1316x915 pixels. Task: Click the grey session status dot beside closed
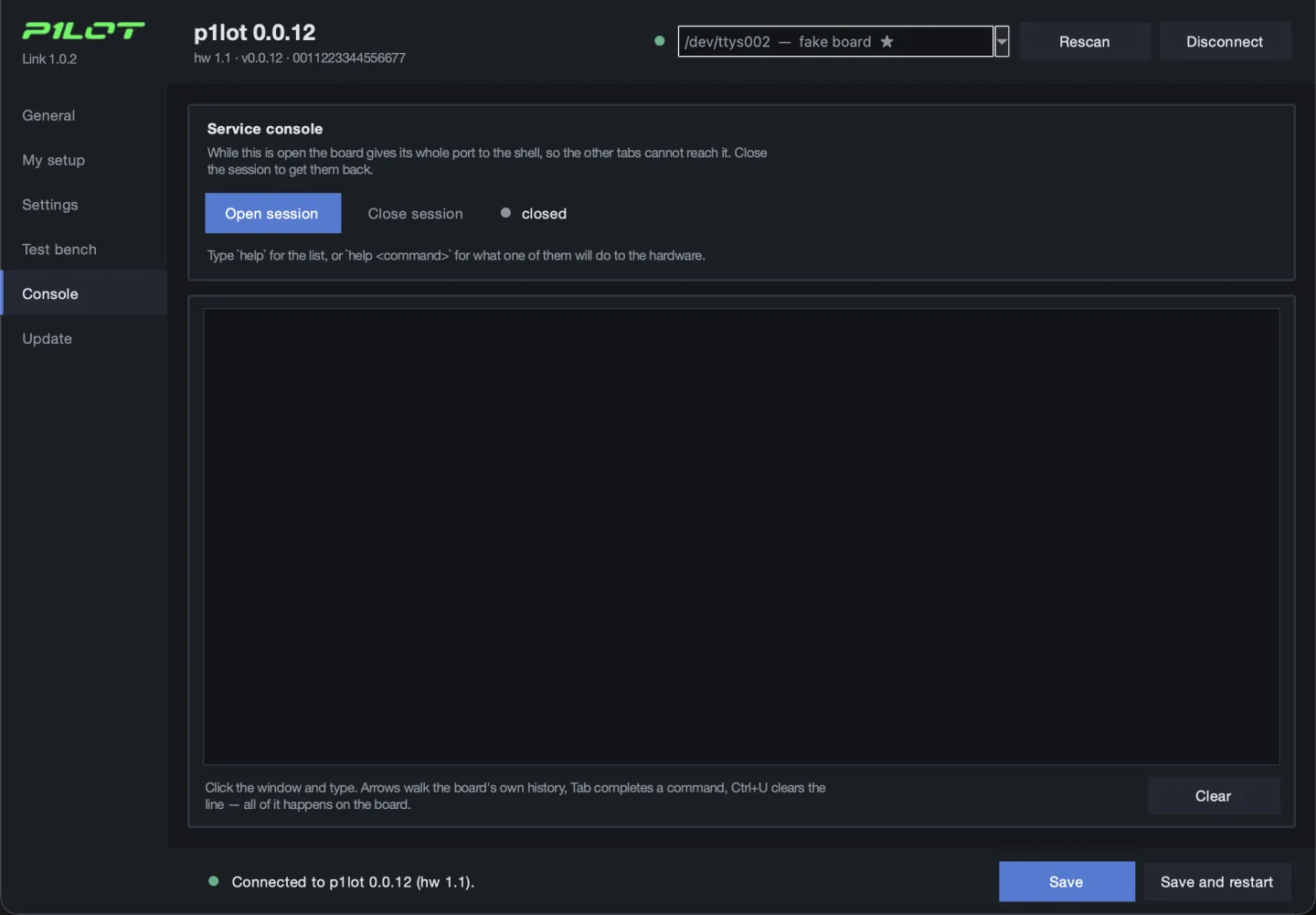(505, 213)
